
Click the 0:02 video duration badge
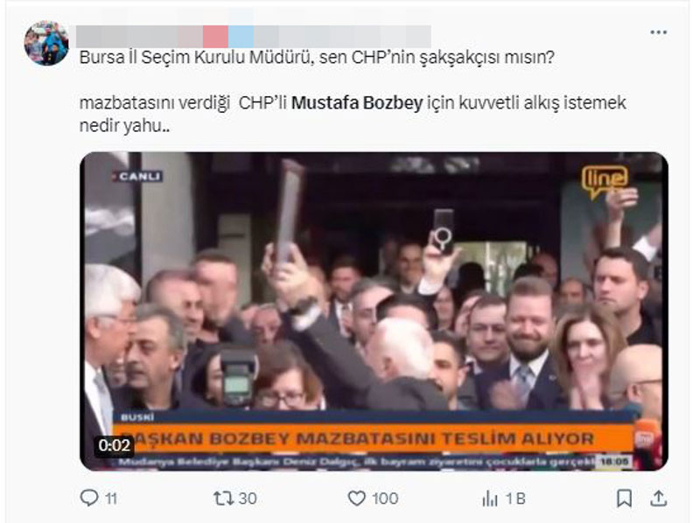[114, 445]
